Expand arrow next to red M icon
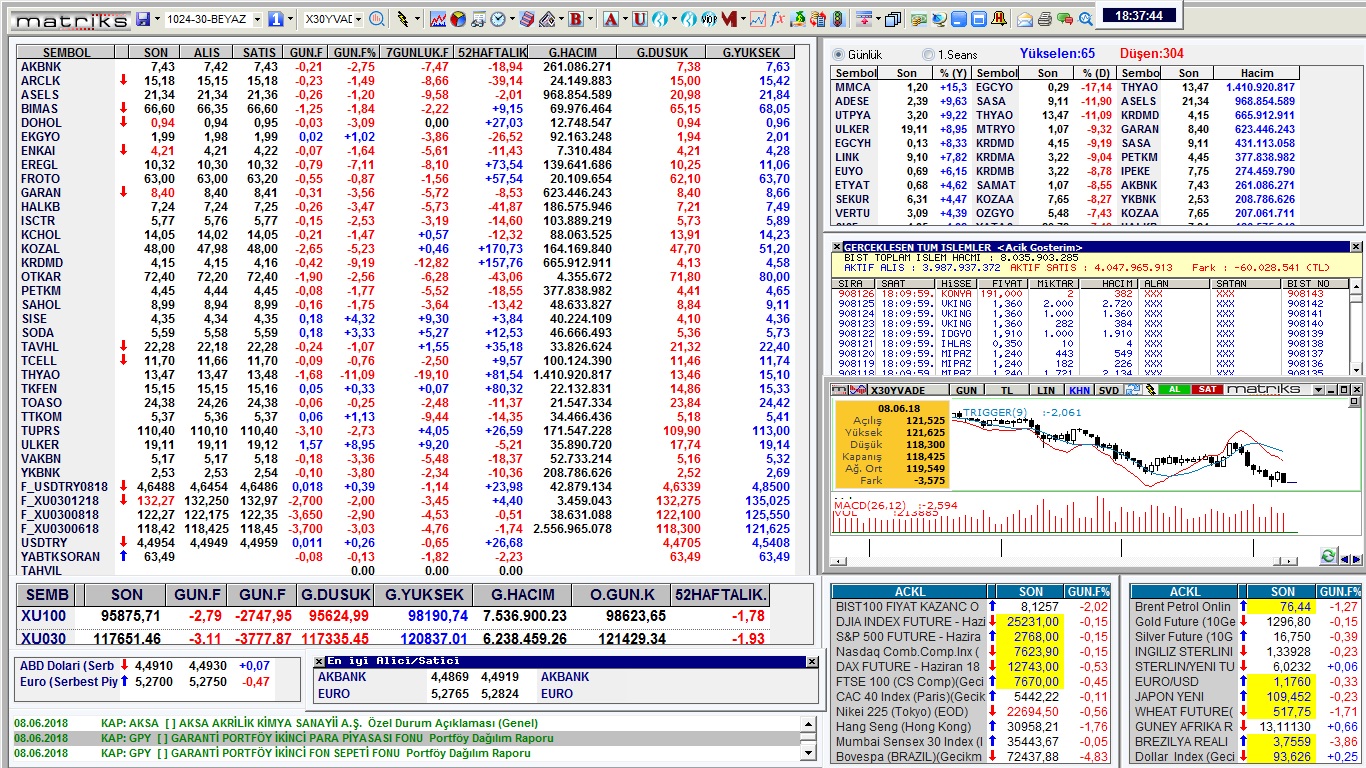The height and width of the screenshot is (768, 1366). pyautogui.click(x=743, y=19)
